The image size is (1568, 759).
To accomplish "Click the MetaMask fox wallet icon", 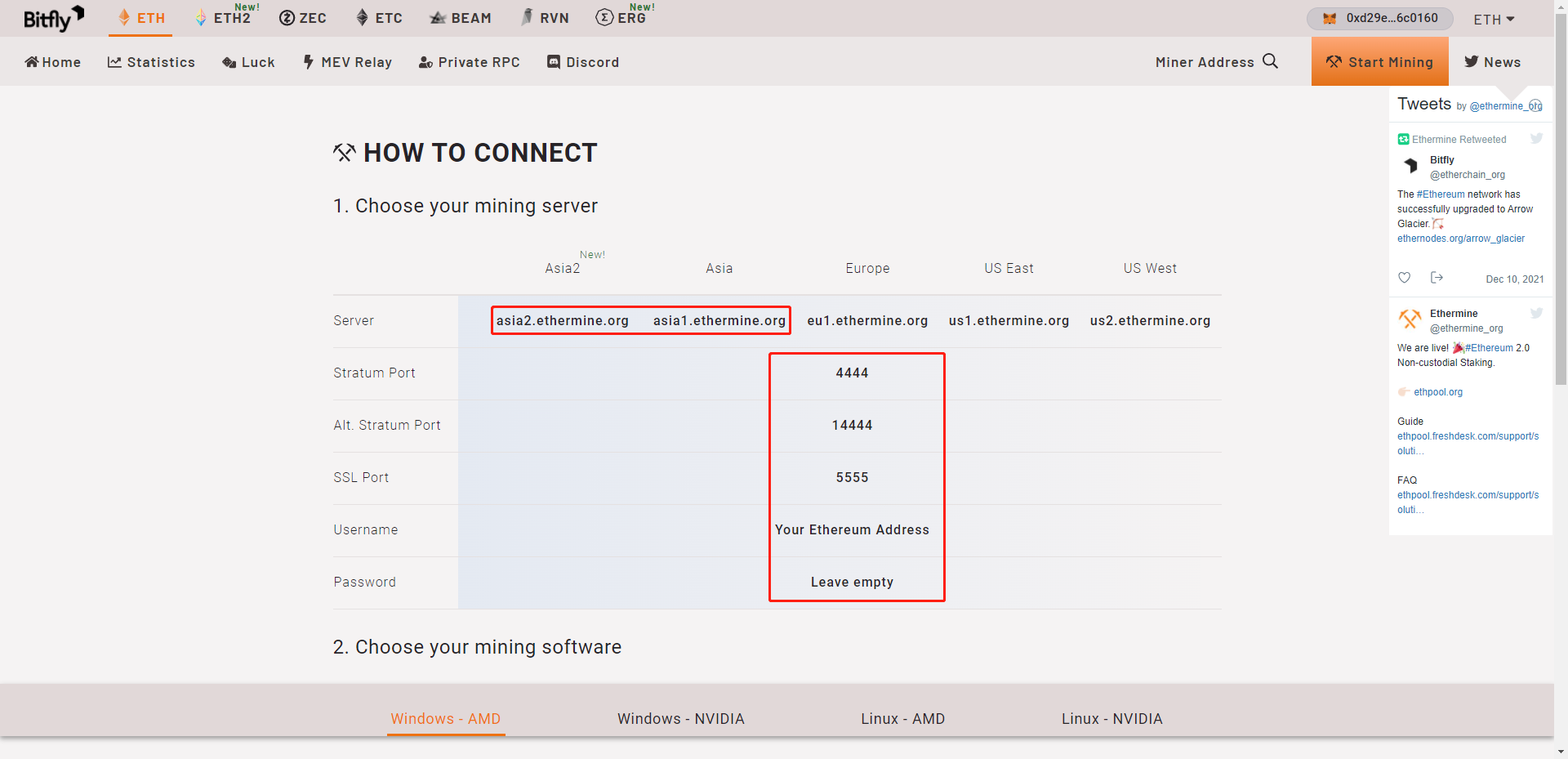I will [x=1330, y=18].
